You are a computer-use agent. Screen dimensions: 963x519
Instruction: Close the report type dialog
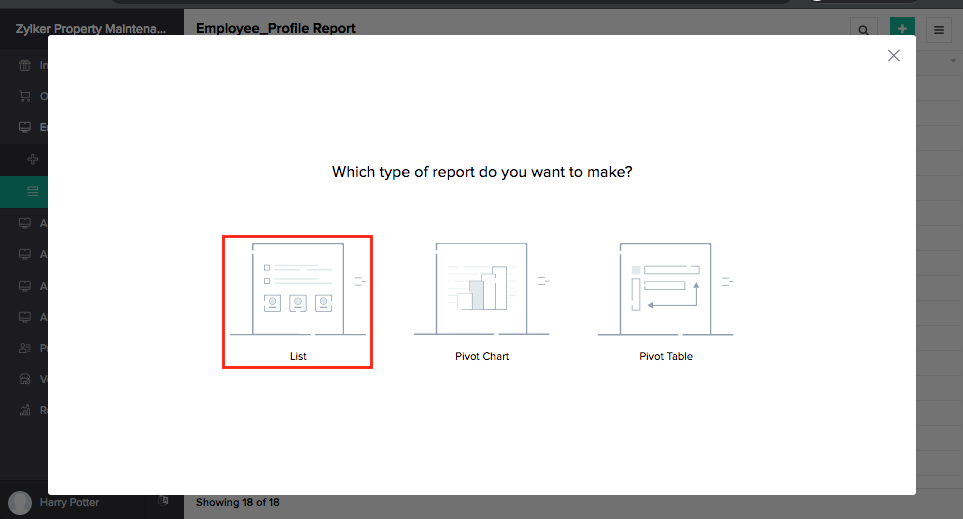pyautogui.click(x=894, y=56)
